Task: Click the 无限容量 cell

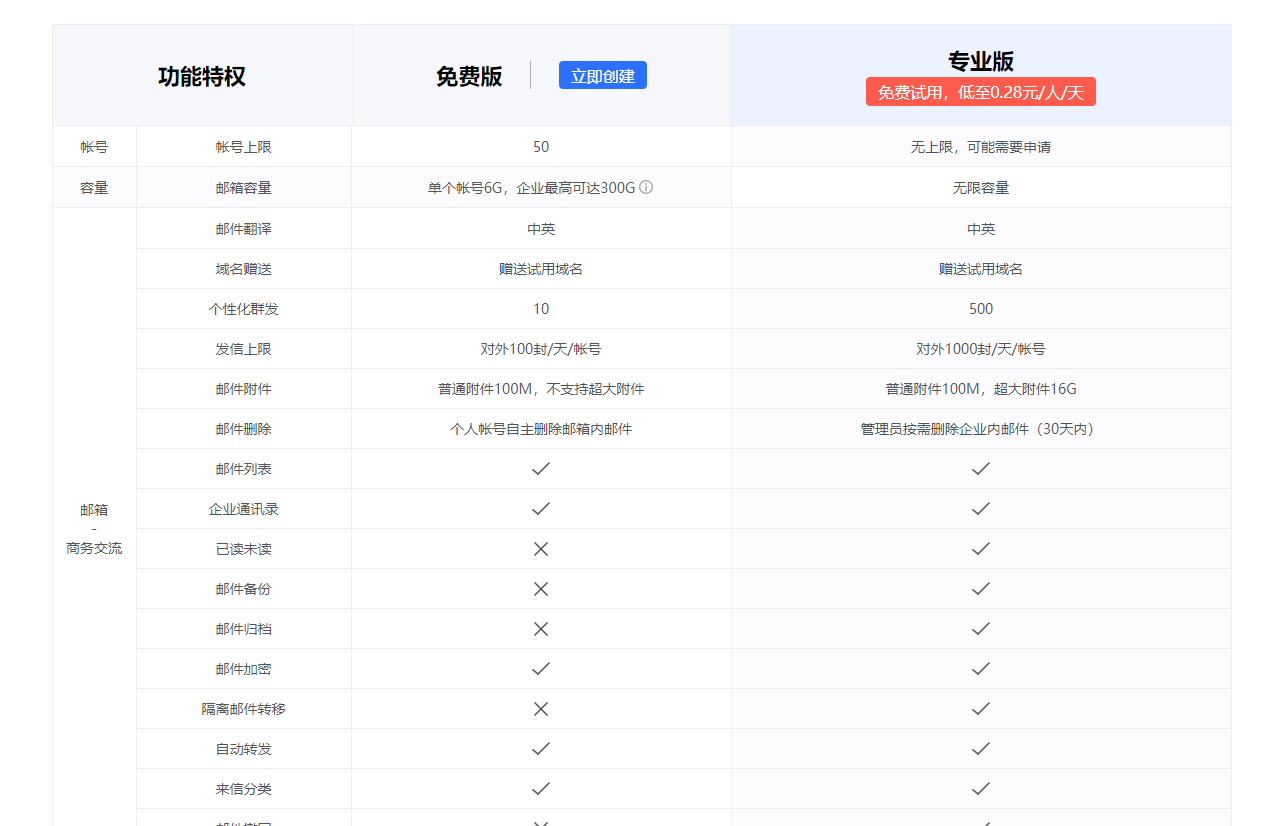Action: pyautogui.click(x=981, y=188)
